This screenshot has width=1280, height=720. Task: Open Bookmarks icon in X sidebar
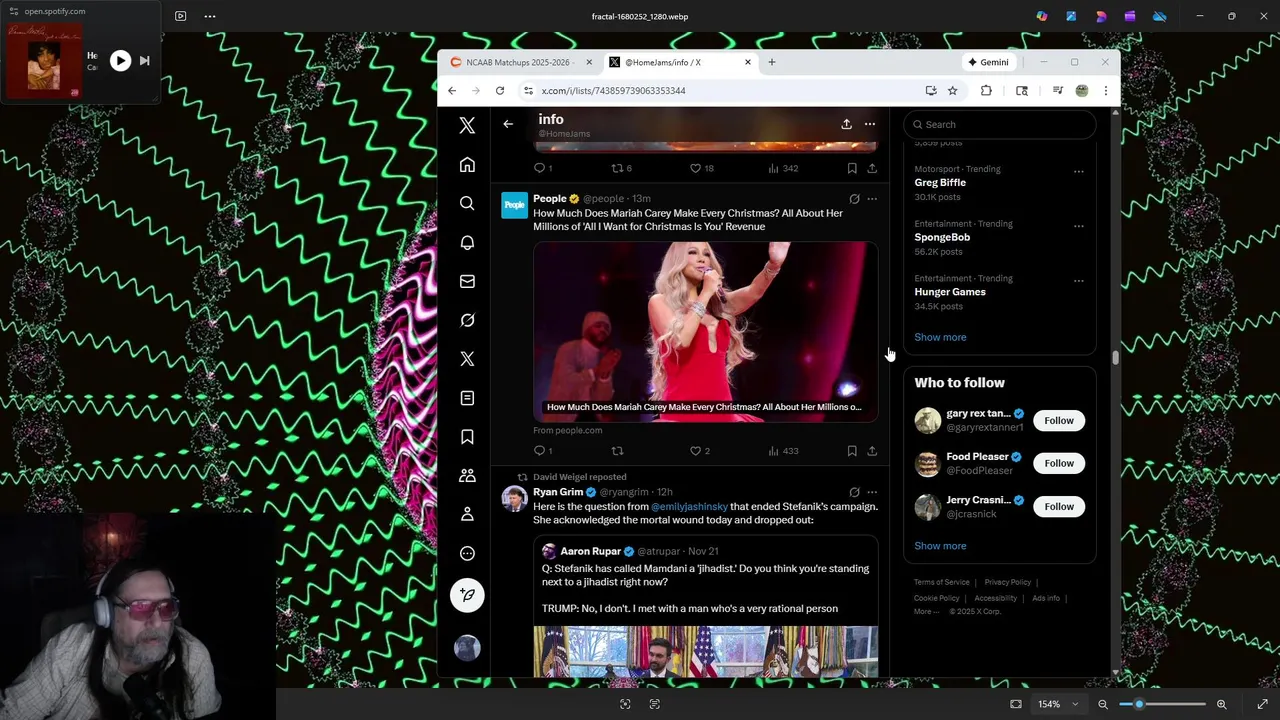(467, 437)
